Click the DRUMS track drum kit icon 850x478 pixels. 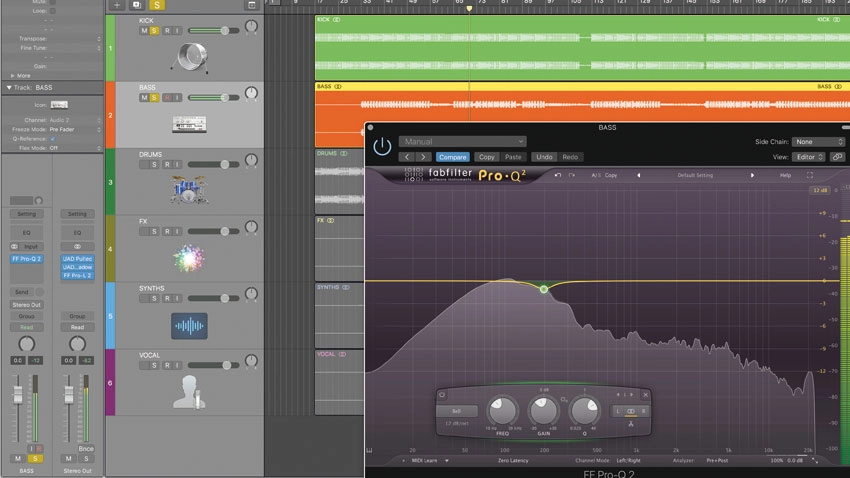coord(189,190)
